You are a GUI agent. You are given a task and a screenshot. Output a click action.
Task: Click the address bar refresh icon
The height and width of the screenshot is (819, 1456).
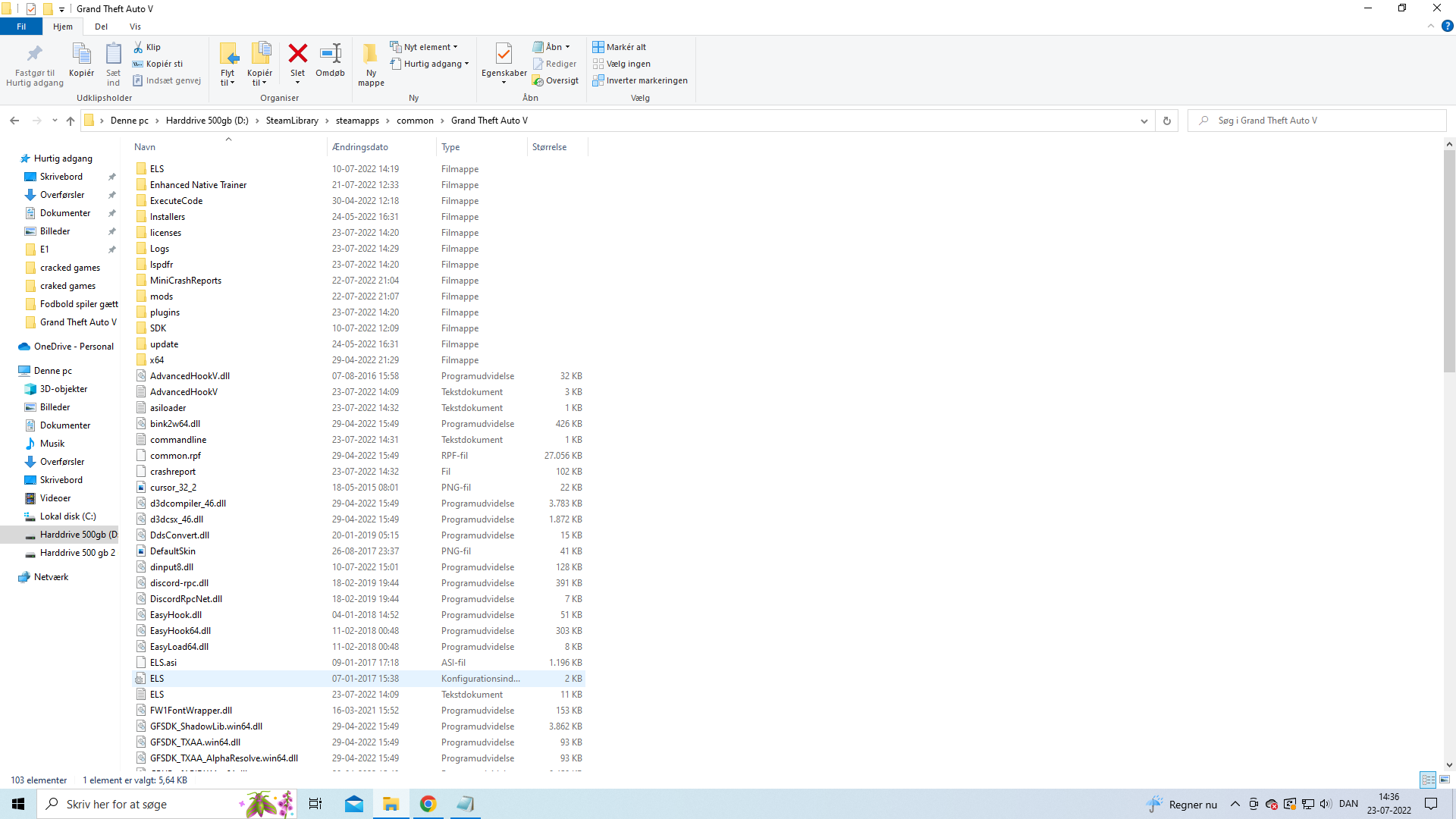1167,121
